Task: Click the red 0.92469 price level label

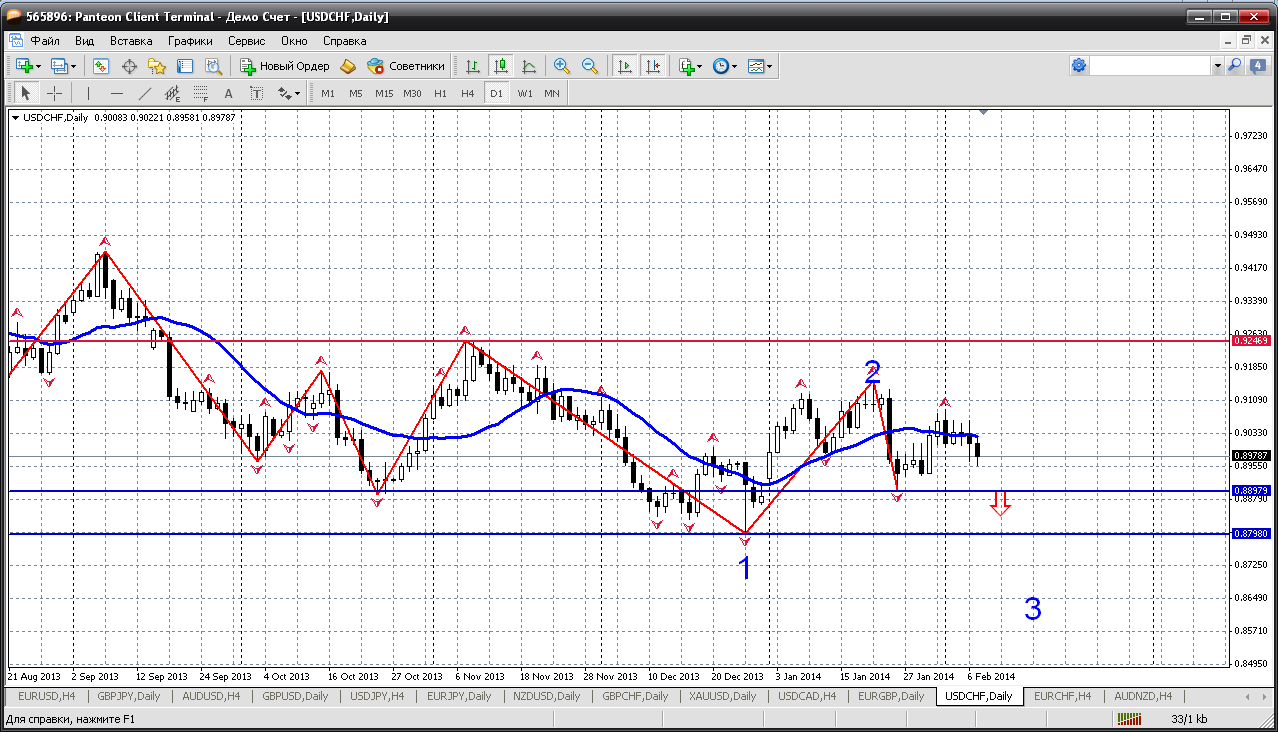Action: (x=1251, y=341)
